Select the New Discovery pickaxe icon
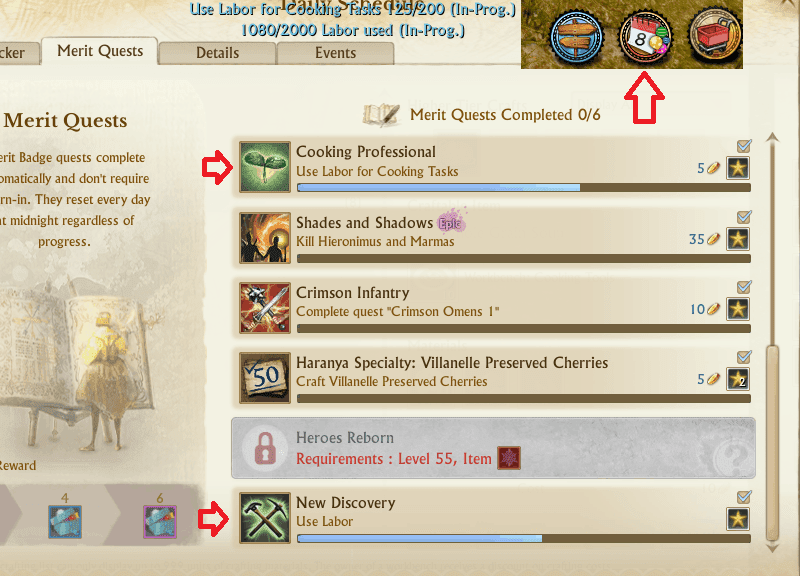This screenshot has height=576, width=800. point(265,518)
